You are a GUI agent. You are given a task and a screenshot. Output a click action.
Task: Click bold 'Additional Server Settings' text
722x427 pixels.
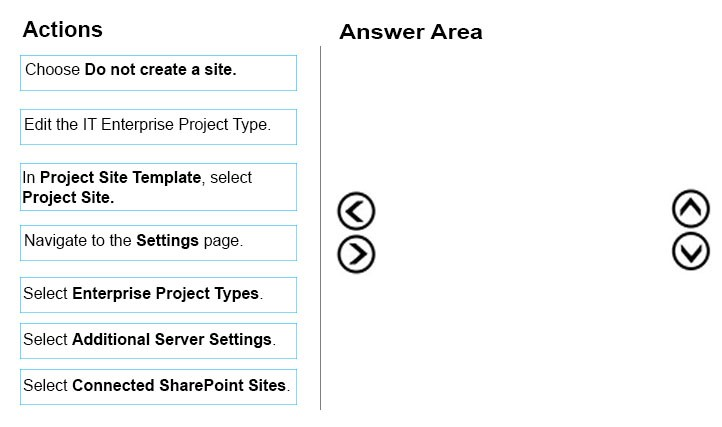tap(172, 339)
